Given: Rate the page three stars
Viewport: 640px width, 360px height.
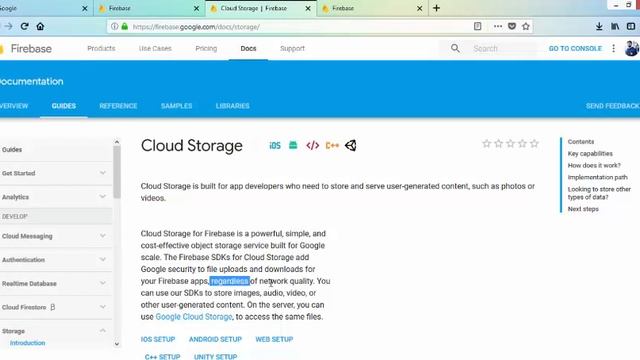Looking at the screenshot, I should tap(510, 143).
